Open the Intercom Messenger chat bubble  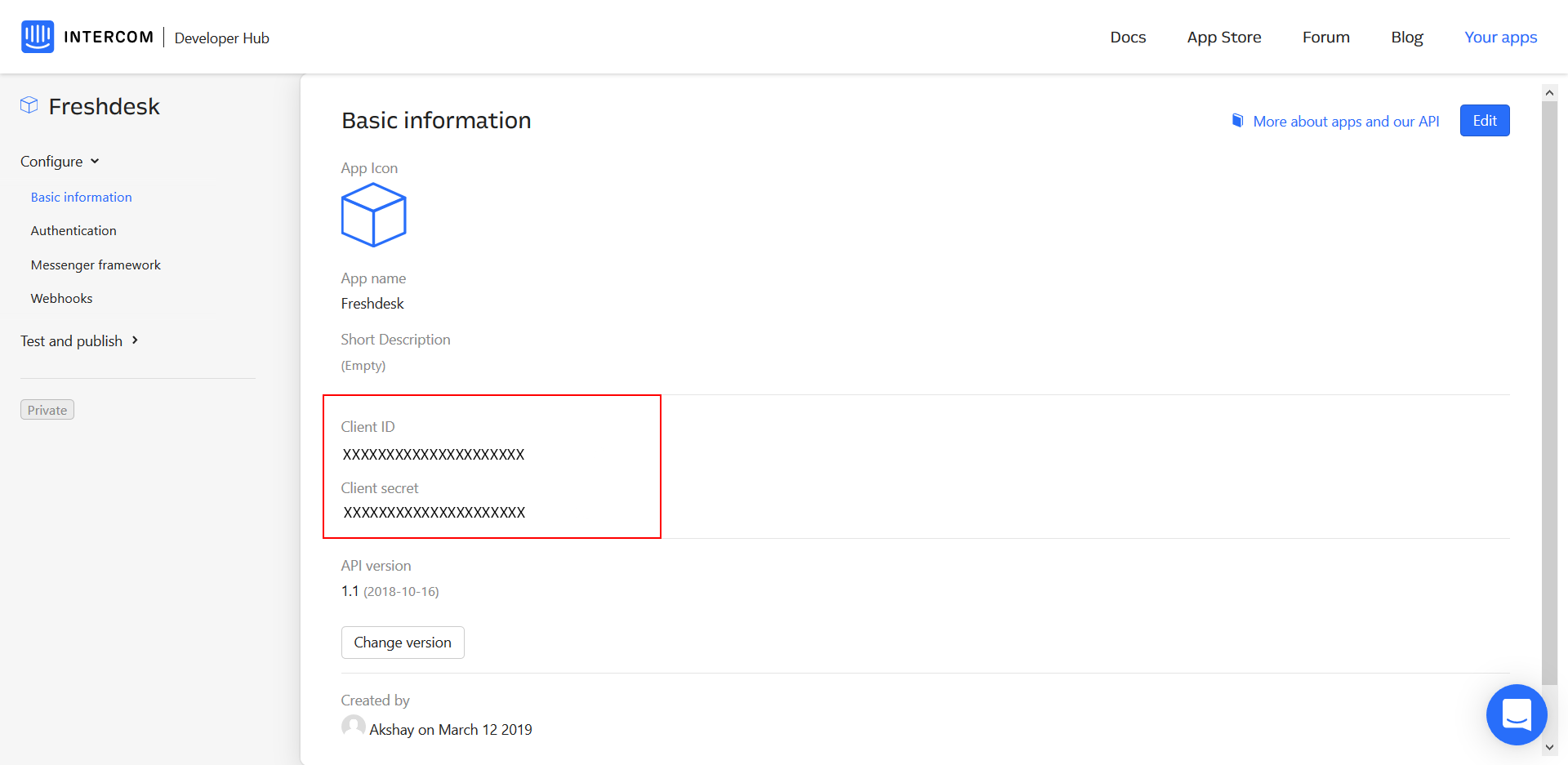1517,714
